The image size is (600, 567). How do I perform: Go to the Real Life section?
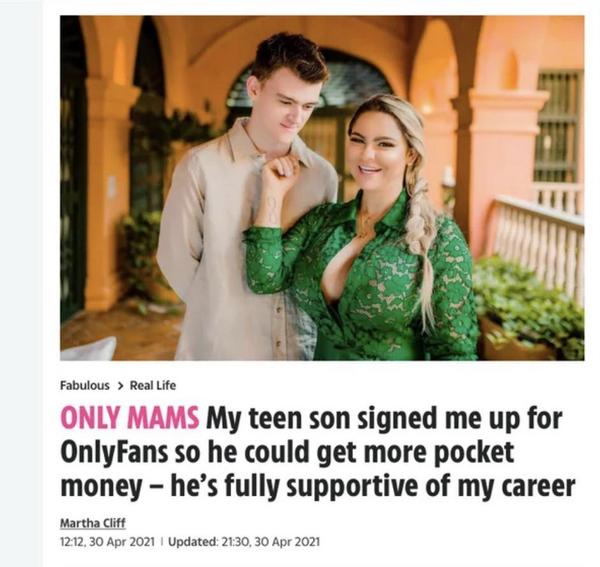153,385
